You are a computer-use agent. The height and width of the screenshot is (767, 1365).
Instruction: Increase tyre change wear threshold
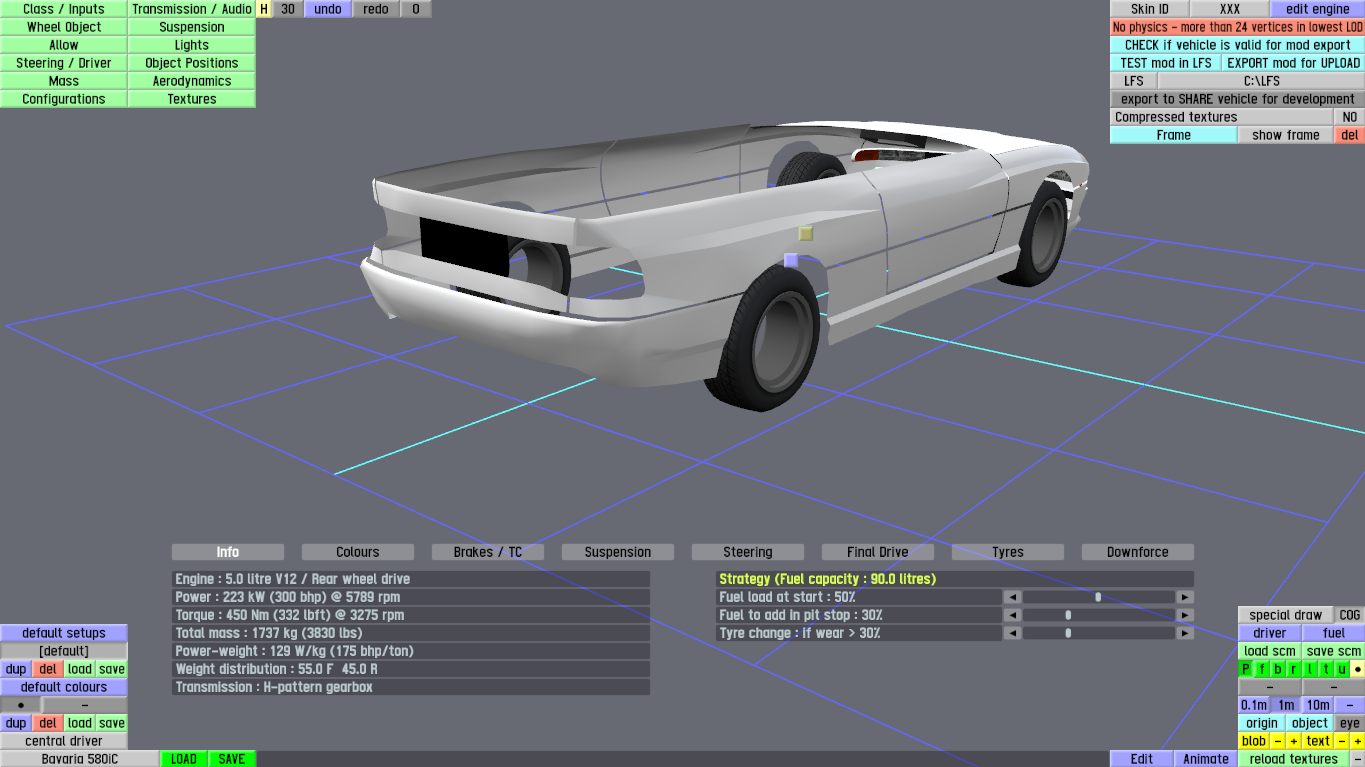1185,633
